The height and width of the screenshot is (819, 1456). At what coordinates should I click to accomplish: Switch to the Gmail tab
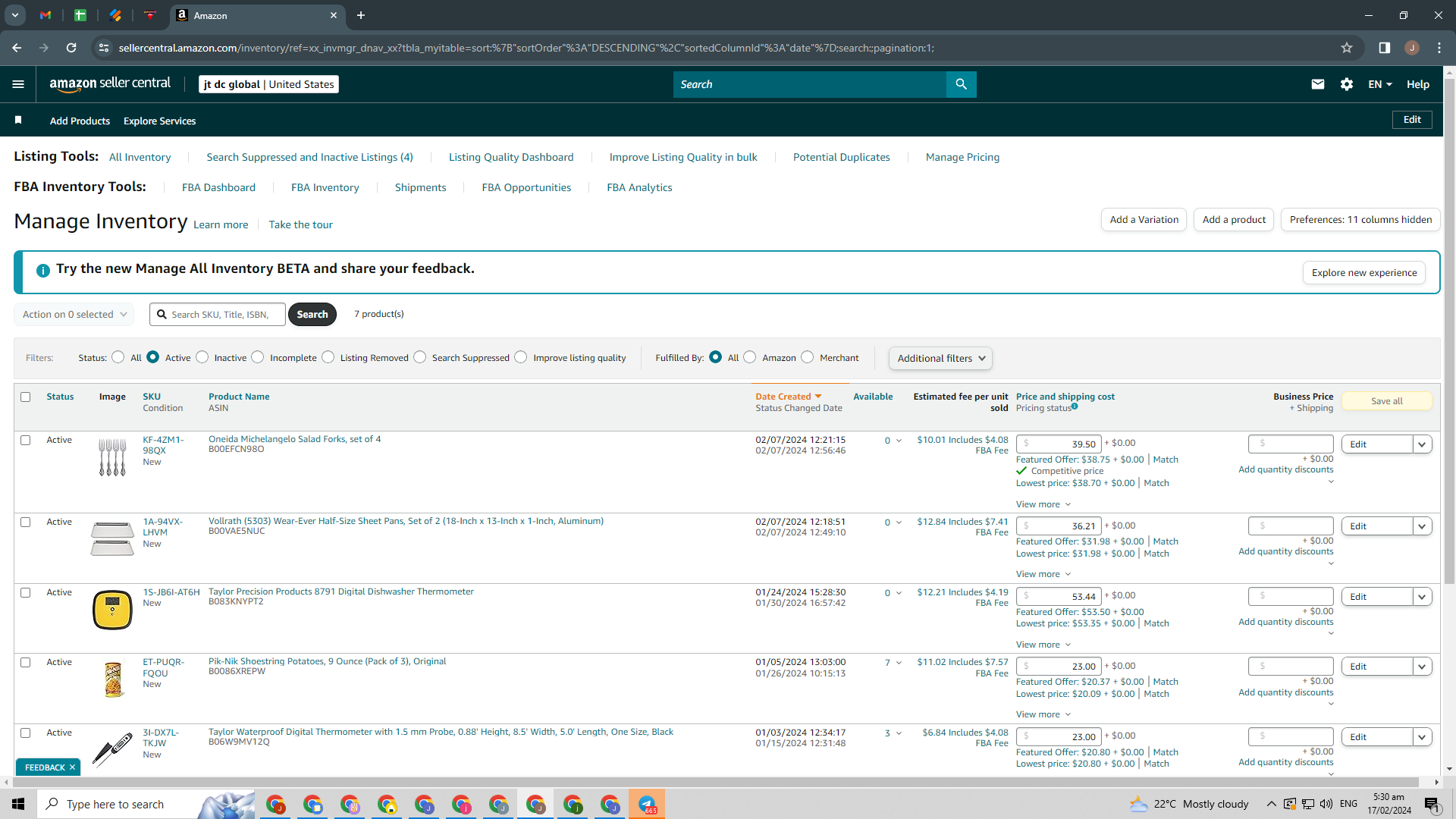[x=45, y=15]
